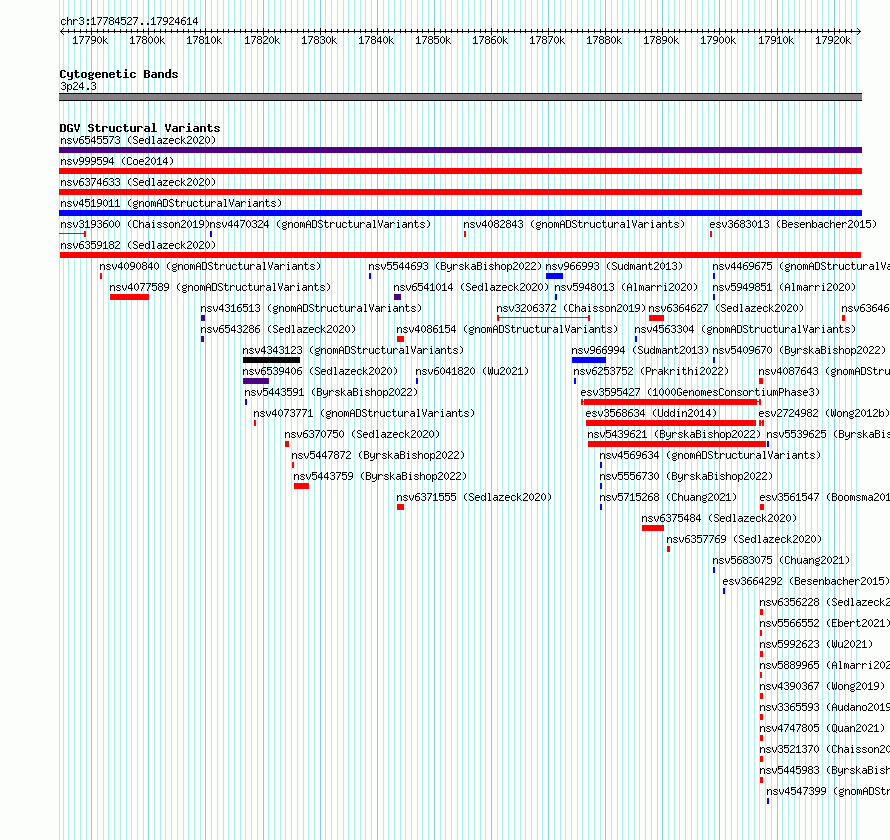The height and width of the screenshot is (840, 890).
Task: Click nsv5715268 (Chuang2021) label
Action: [668, 497]
